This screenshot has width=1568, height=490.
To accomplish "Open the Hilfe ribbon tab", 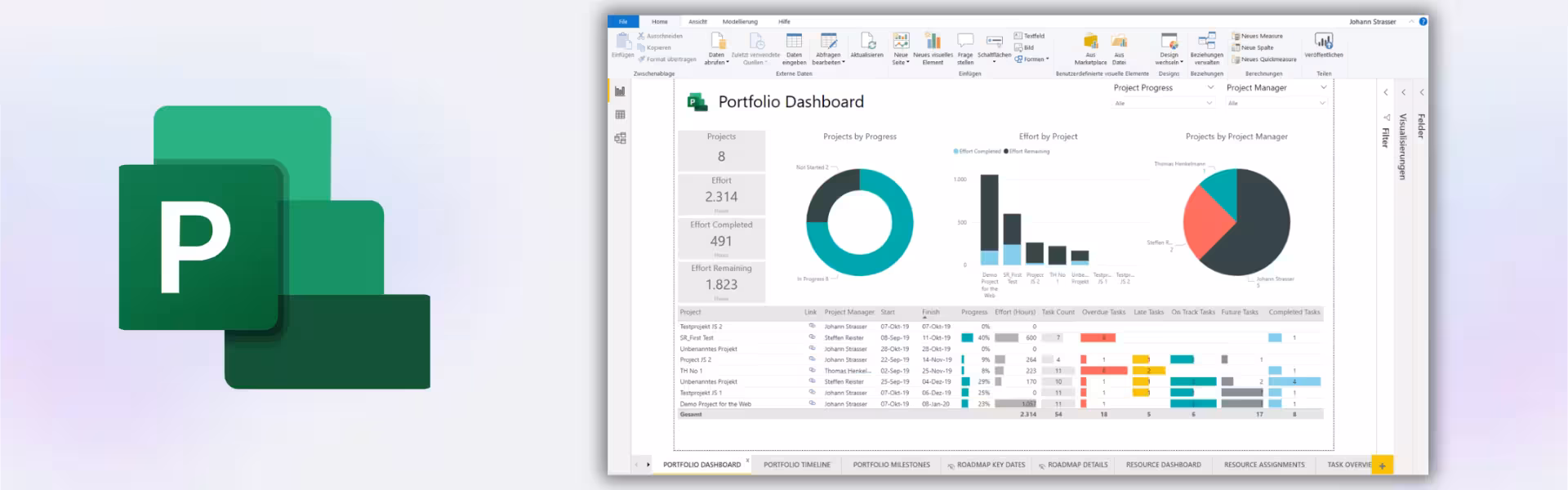I will (784, 21).
